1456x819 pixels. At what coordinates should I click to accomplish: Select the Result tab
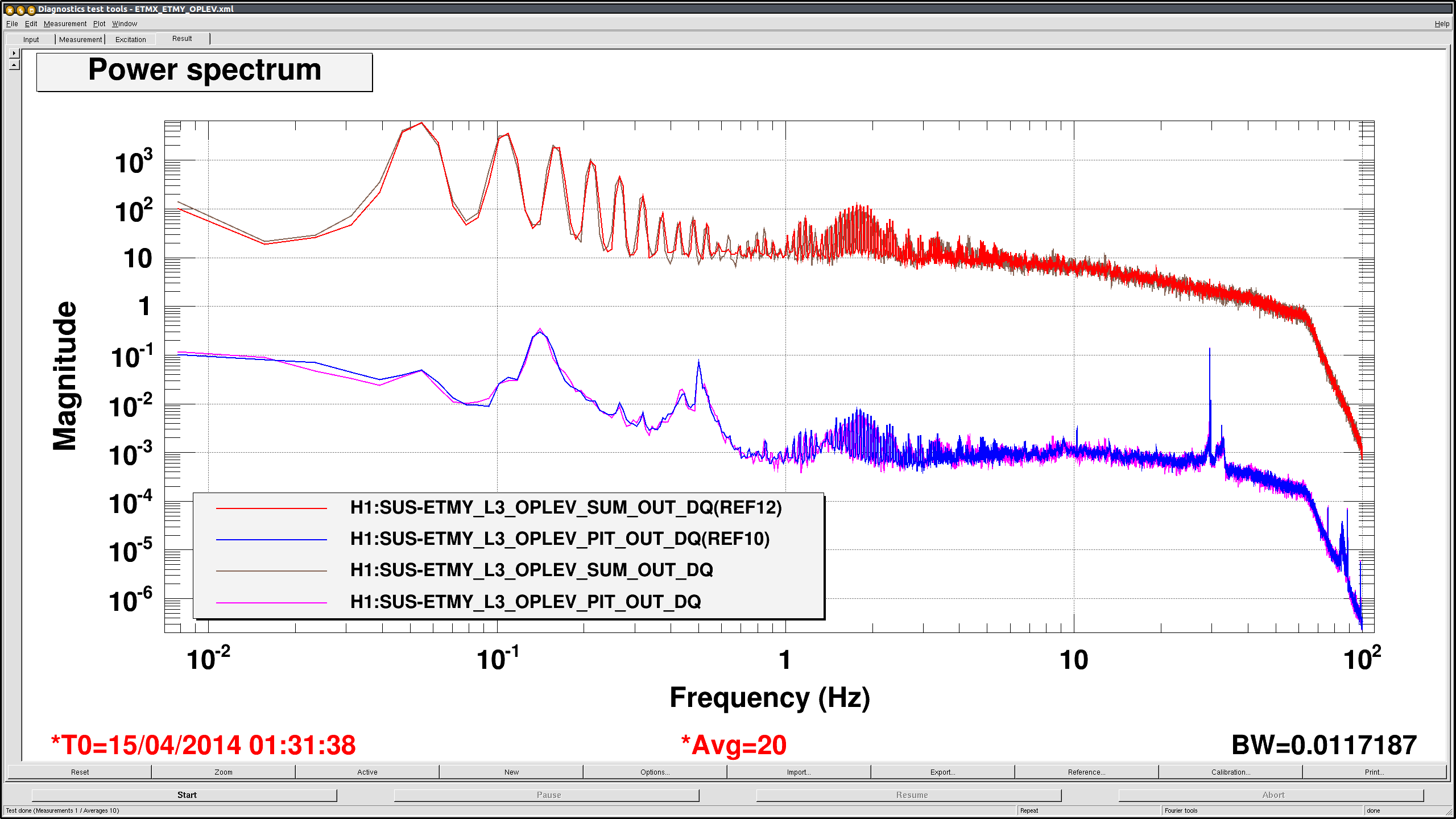coord(182,39)
